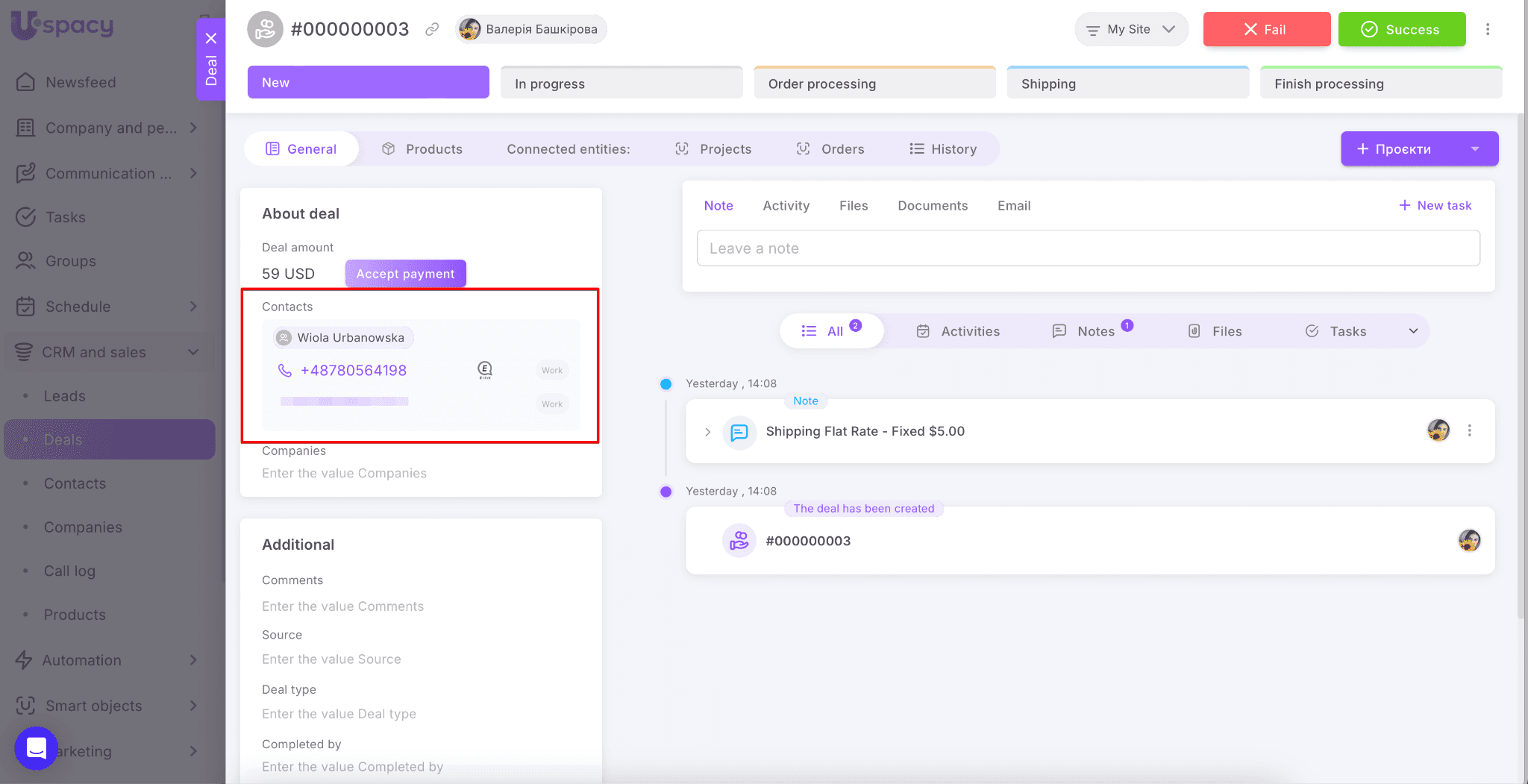Open the My Site funnel dropdown
Screen dimensions: 1528x784
coord(1130,30)
